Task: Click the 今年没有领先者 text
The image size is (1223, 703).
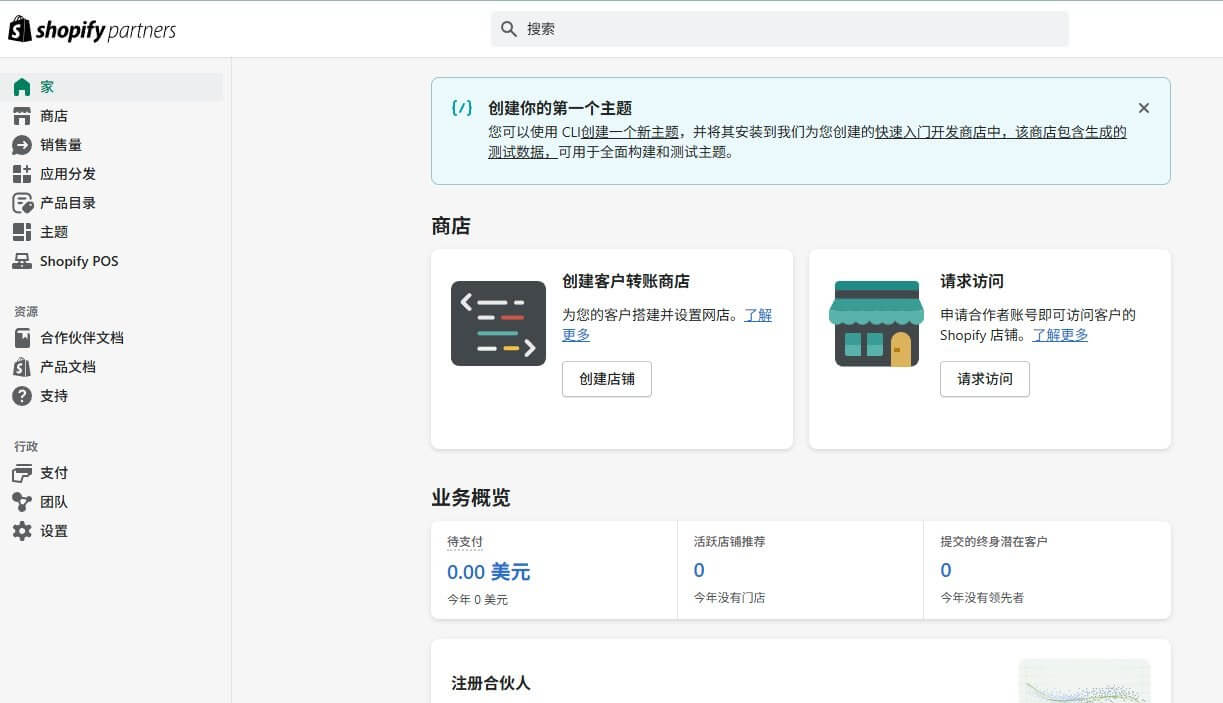Action: click(982, 598)
